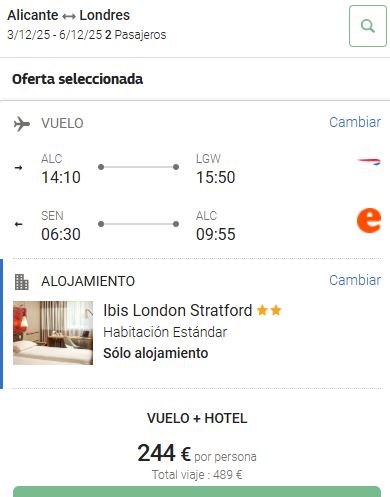
Task: Click the round-trip arrows between Alicante and Londres
Action: 69,16
